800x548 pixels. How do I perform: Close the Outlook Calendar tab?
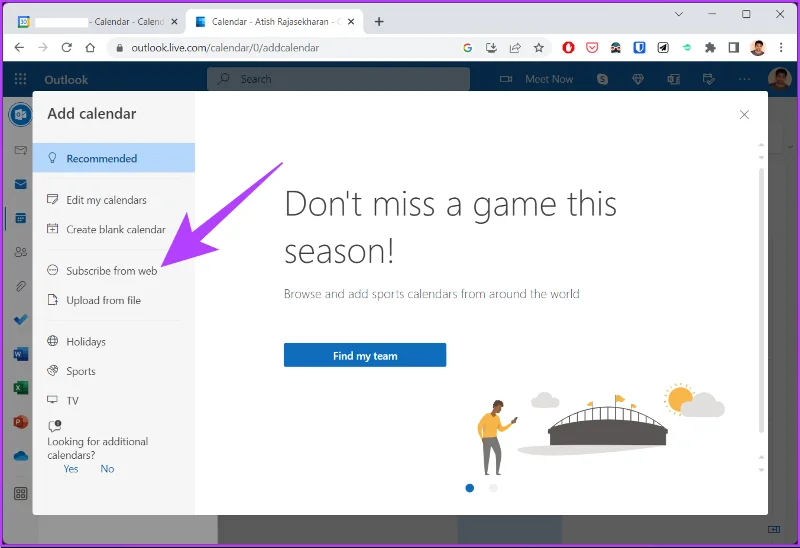[351, 21]
